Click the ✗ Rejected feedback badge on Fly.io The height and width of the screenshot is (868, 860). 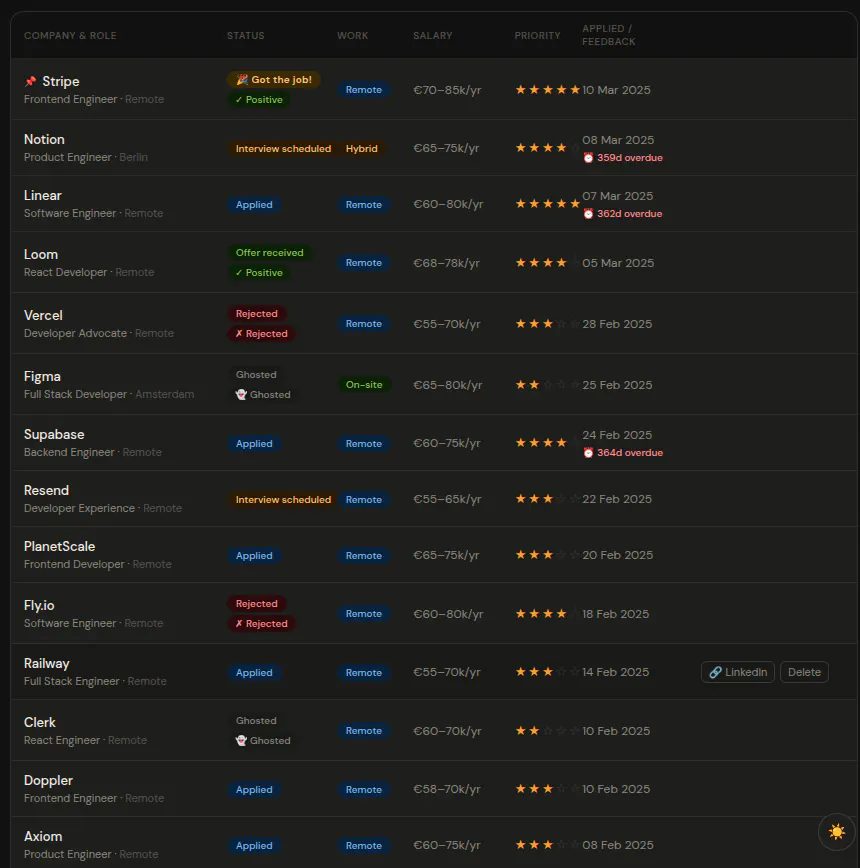pos(261,623)
